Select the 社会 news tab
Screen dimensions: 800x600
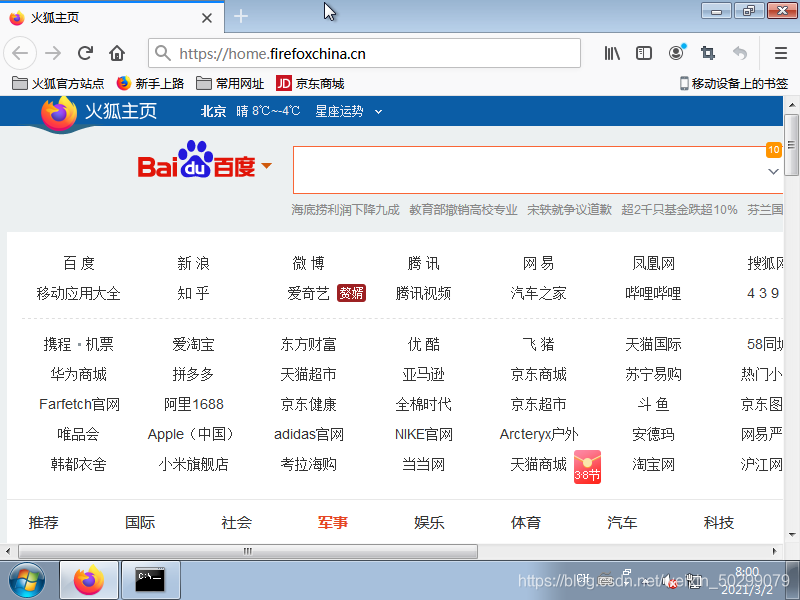(x=236, y=522)
